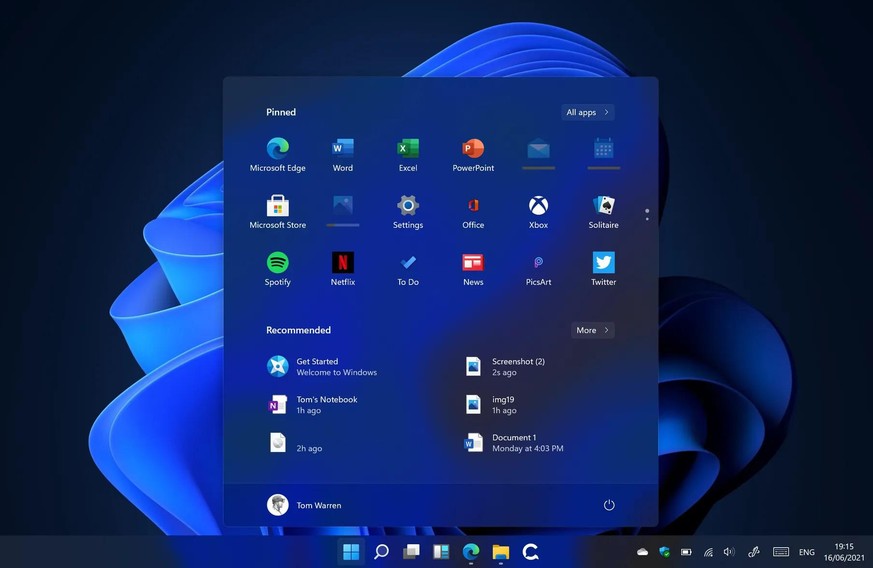Screen dimensions: 873x568
Task: Open the News app
Action: pyautogui.click(x=473, y=269)
